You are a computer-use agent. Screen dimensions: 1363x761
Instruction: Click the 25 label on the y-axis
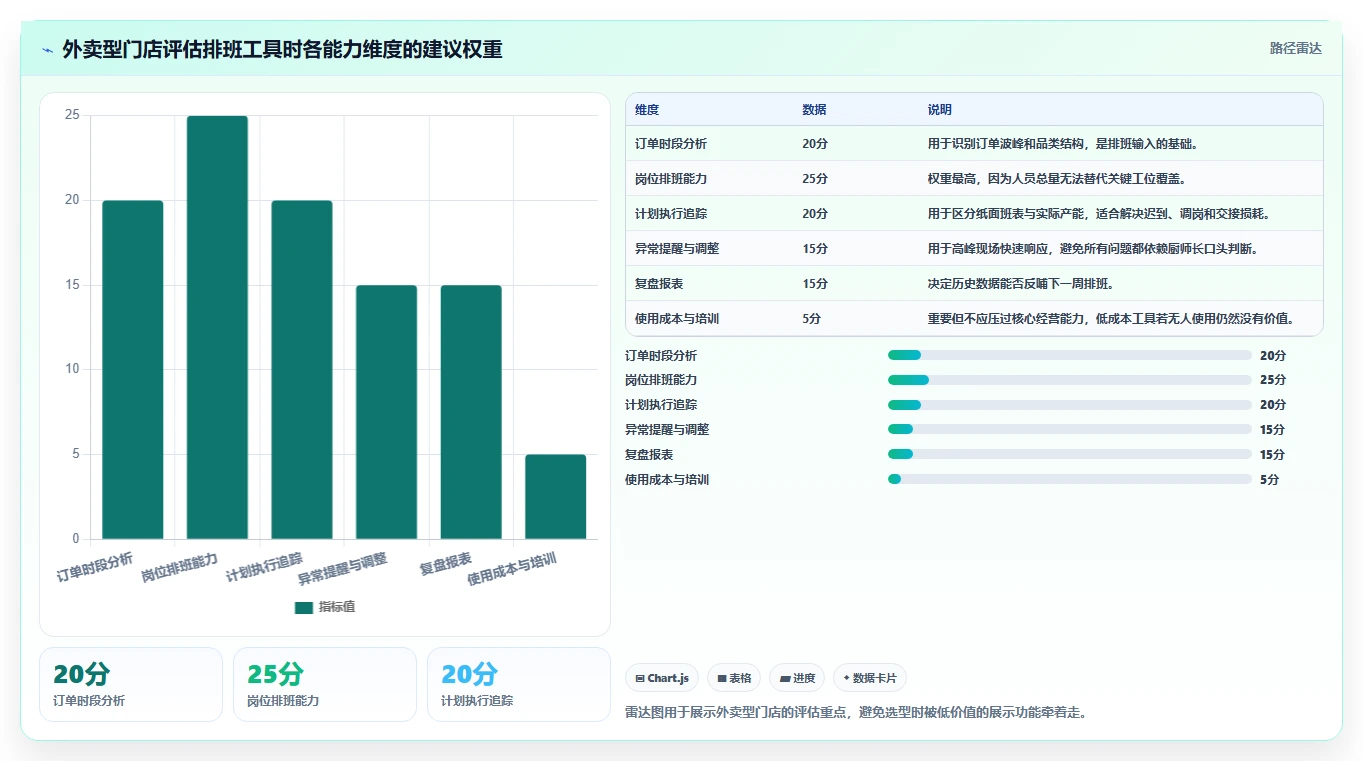click(72, 115)
